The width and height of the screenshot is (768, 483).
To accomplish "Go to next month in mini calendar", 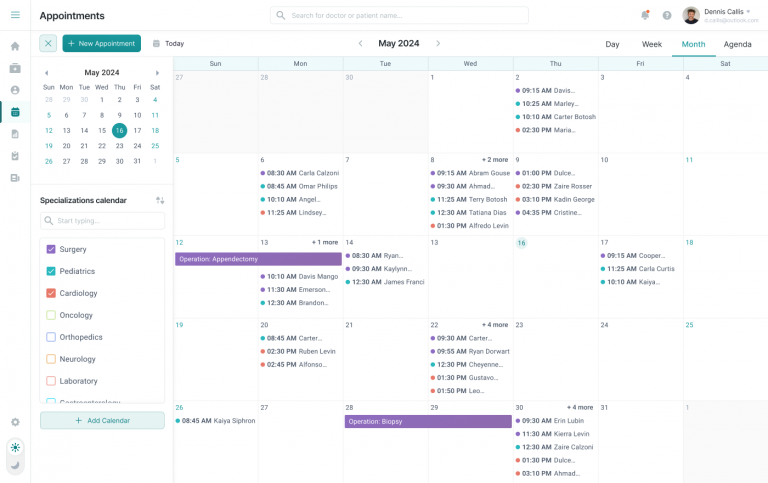I will click(157, 73).
